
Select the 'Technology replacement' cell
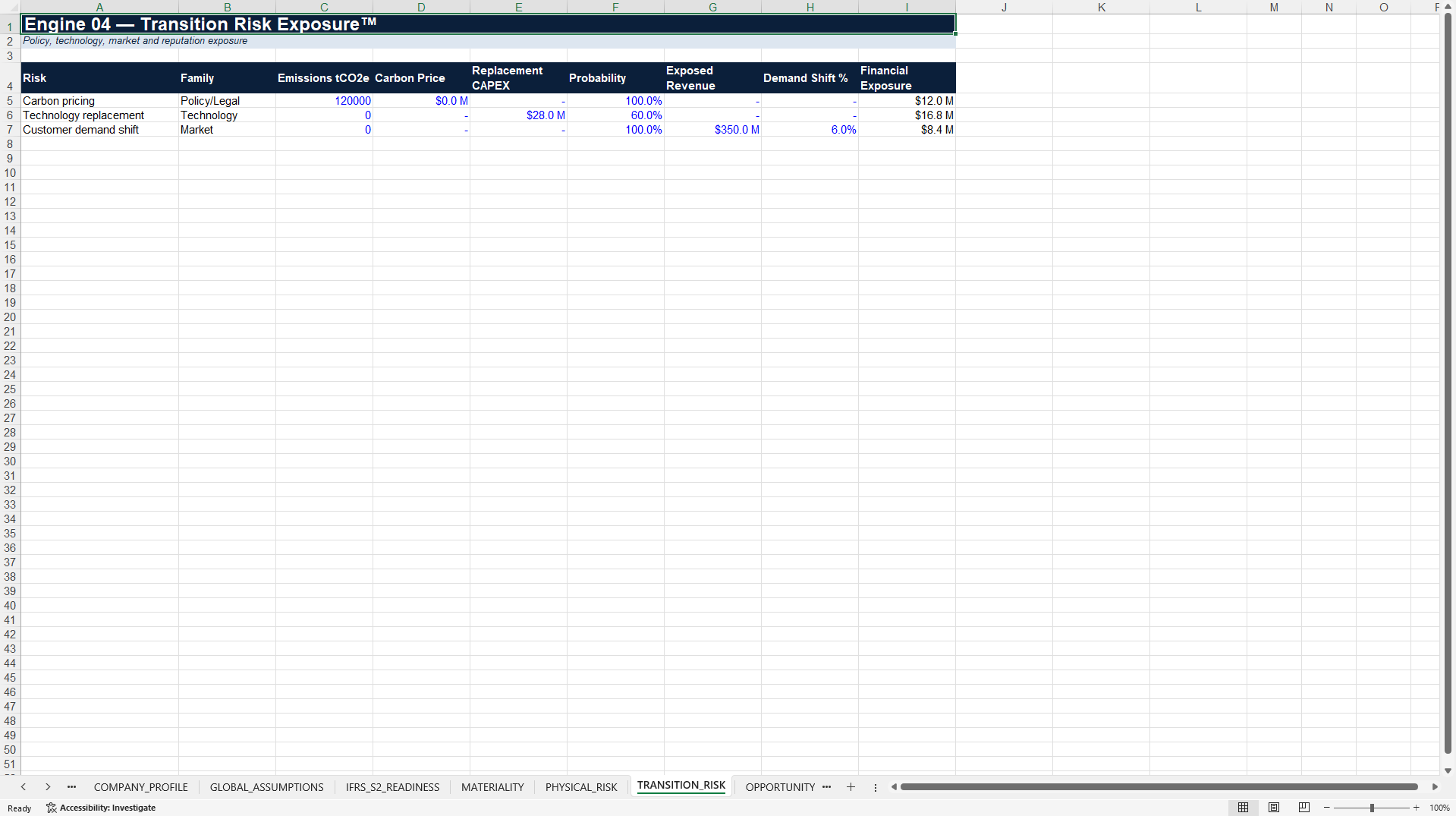99,115
